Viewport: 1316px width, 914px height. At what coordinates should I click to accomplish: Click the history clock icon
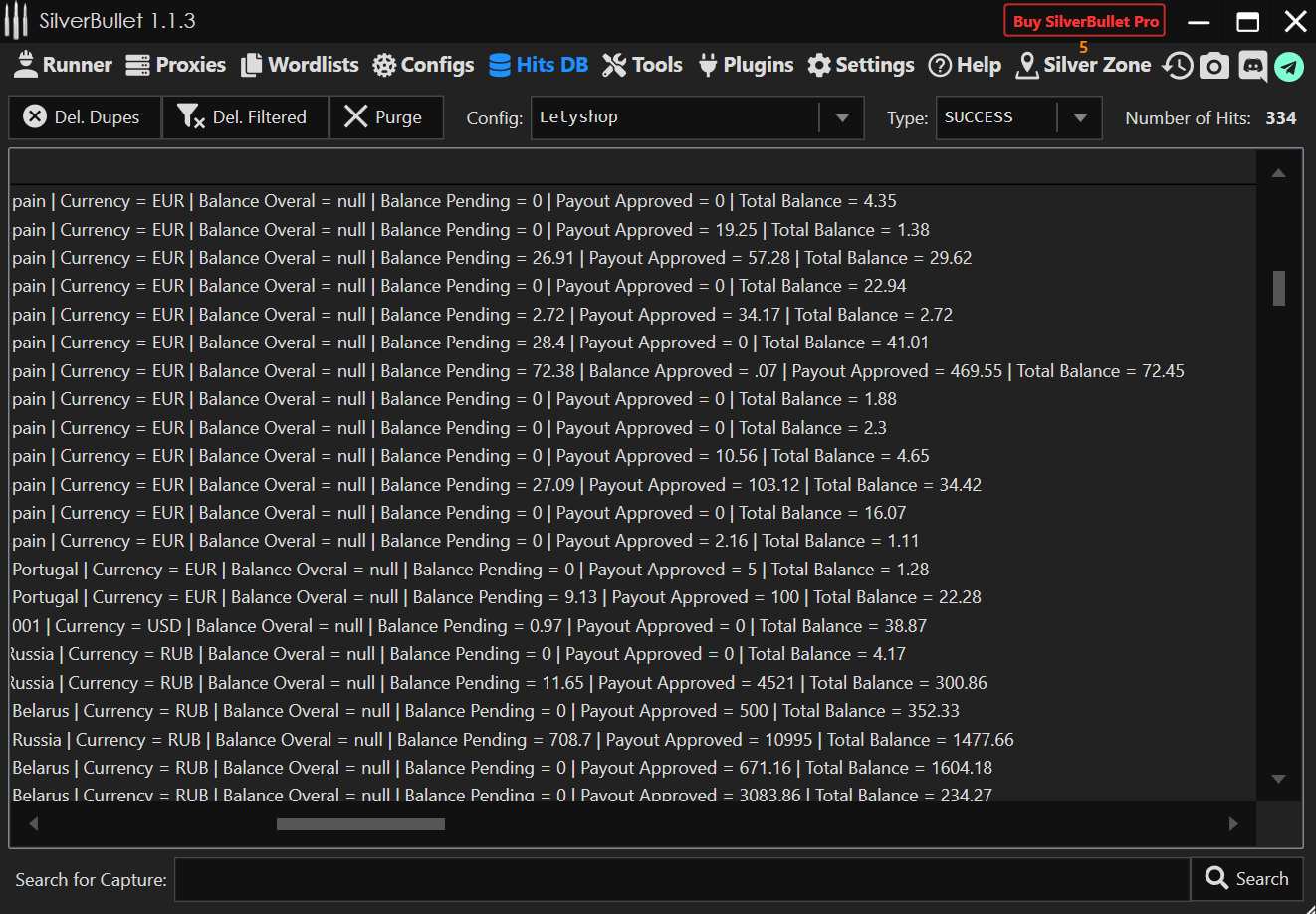pyautogui.click(x=1178, y=66)
